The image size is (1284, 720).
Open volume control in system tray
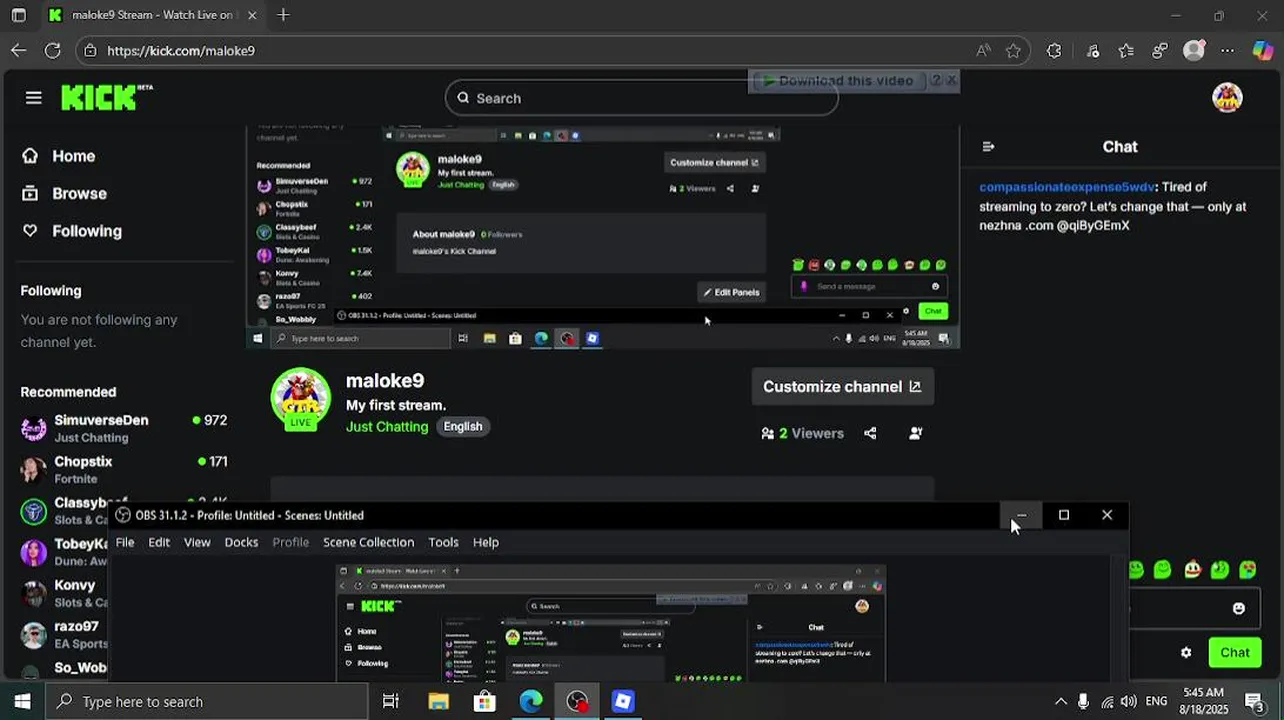coord(1128,701)
